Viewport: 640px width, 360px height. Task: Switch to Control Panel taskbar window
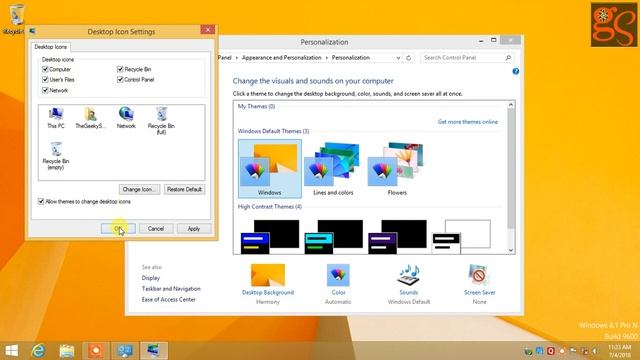[124, 351]
